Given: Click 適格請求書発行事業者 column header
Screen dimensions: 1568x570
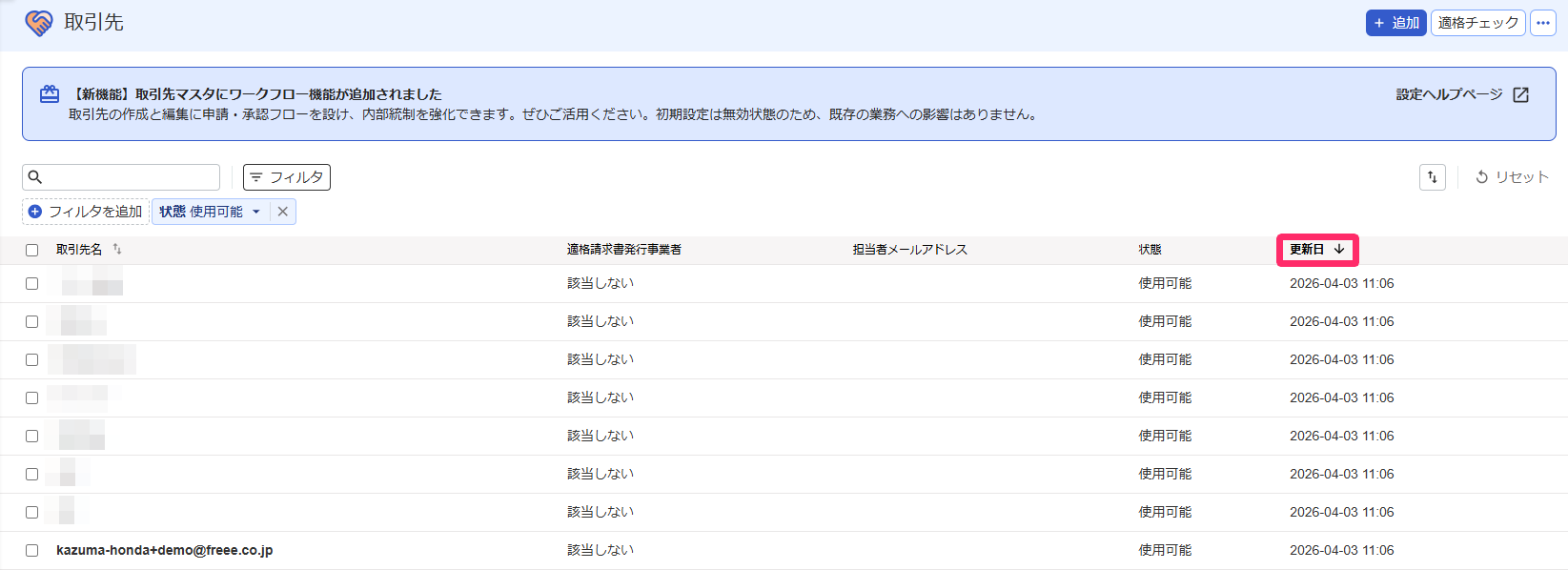Looking at the screenshot, I should [624, 250].
